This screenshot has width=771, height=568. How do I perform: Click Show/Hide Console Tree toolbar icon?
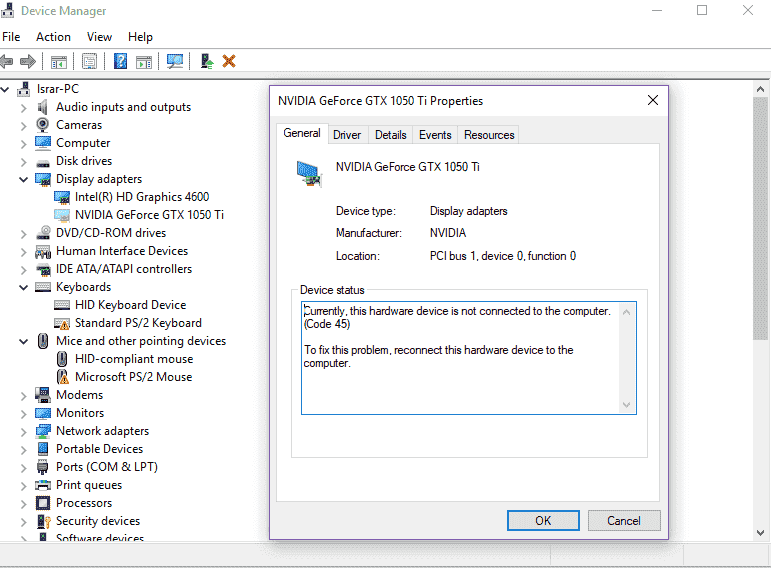click(59, 62)
